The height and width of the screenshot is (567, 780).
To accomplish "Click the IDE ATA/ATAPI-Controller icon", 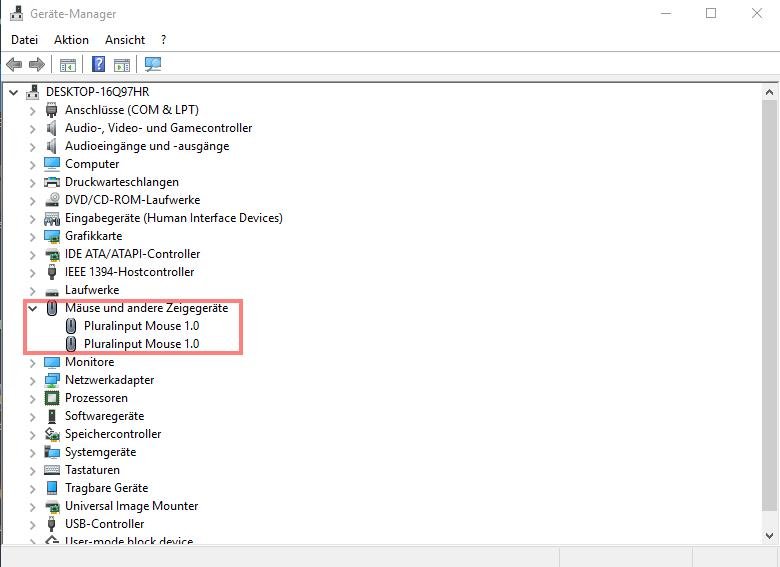I will pos(52,254).
